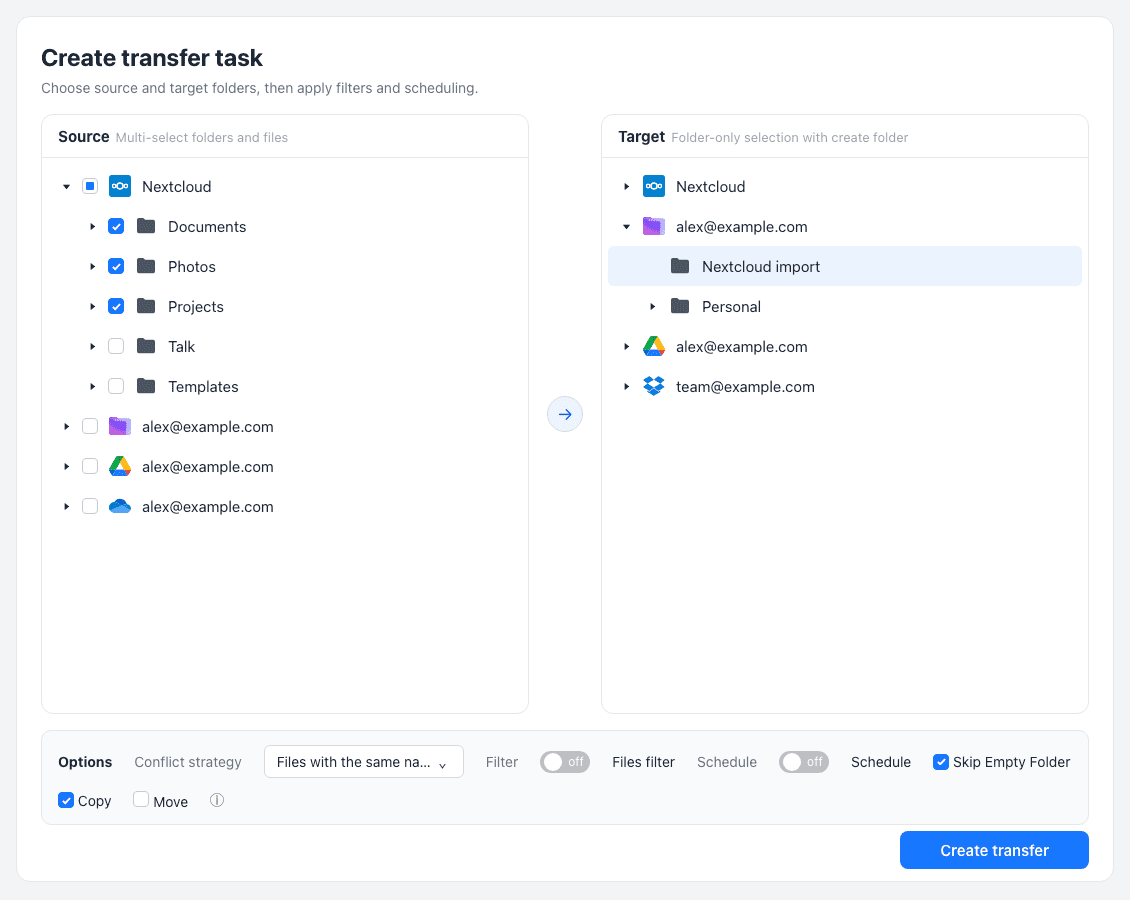Click the Projects label in Source
1130x900 pixels.
coord(196,307)
